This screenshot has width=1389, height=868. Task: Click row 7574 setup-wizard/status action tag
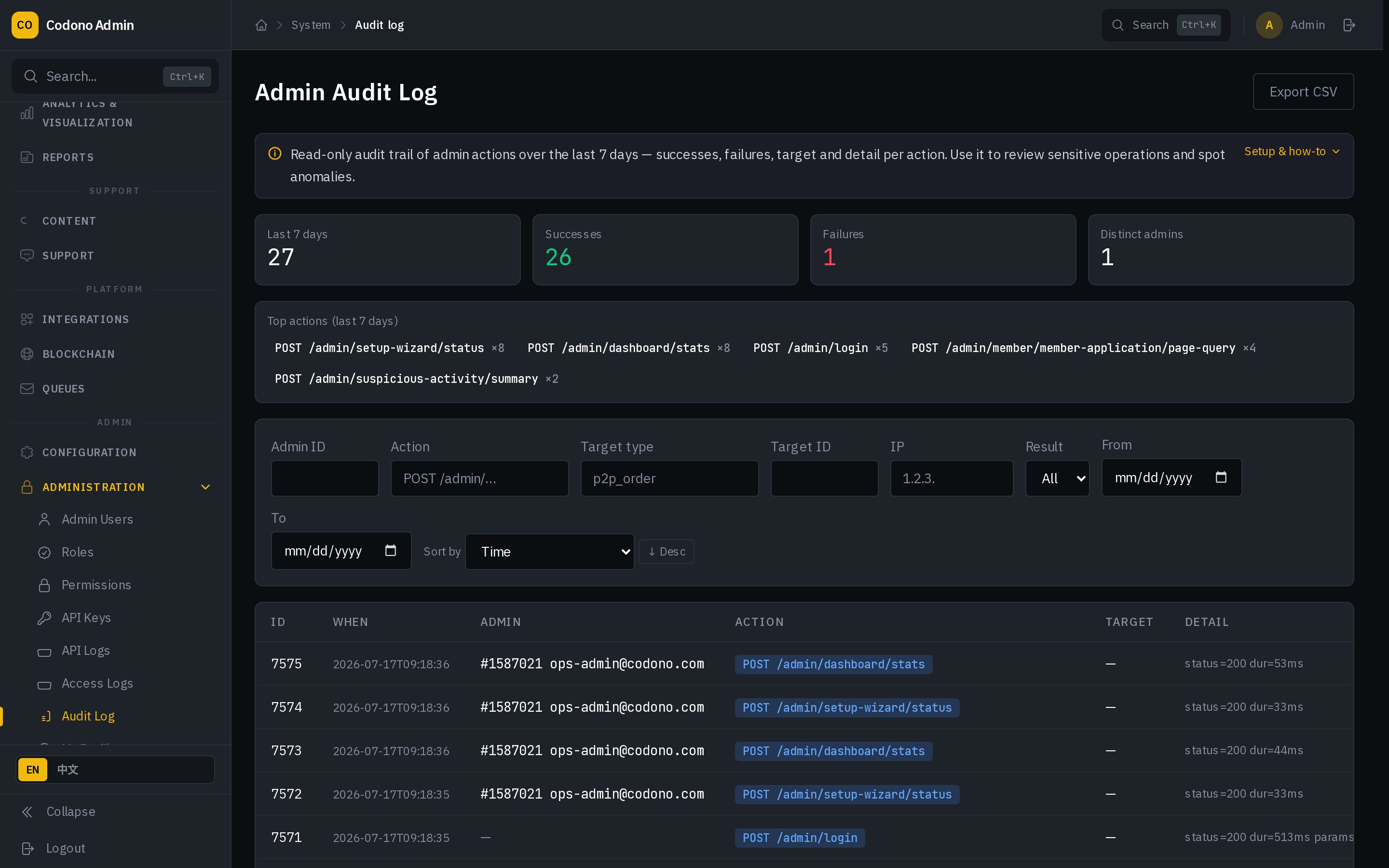(x=846, y=708)
